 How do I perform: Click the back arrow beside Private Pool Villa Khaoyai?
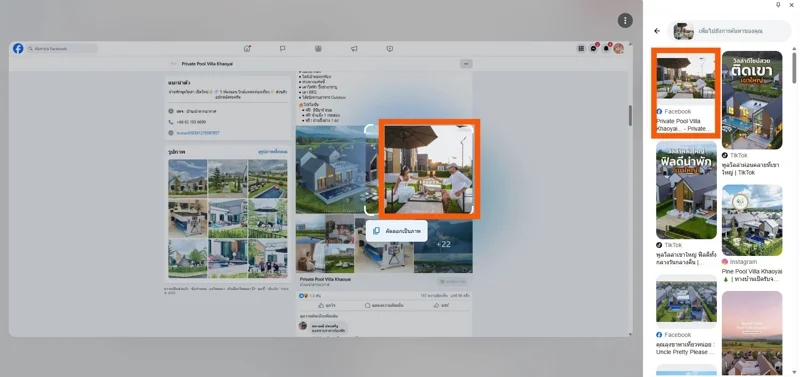(x=173, y=64)
